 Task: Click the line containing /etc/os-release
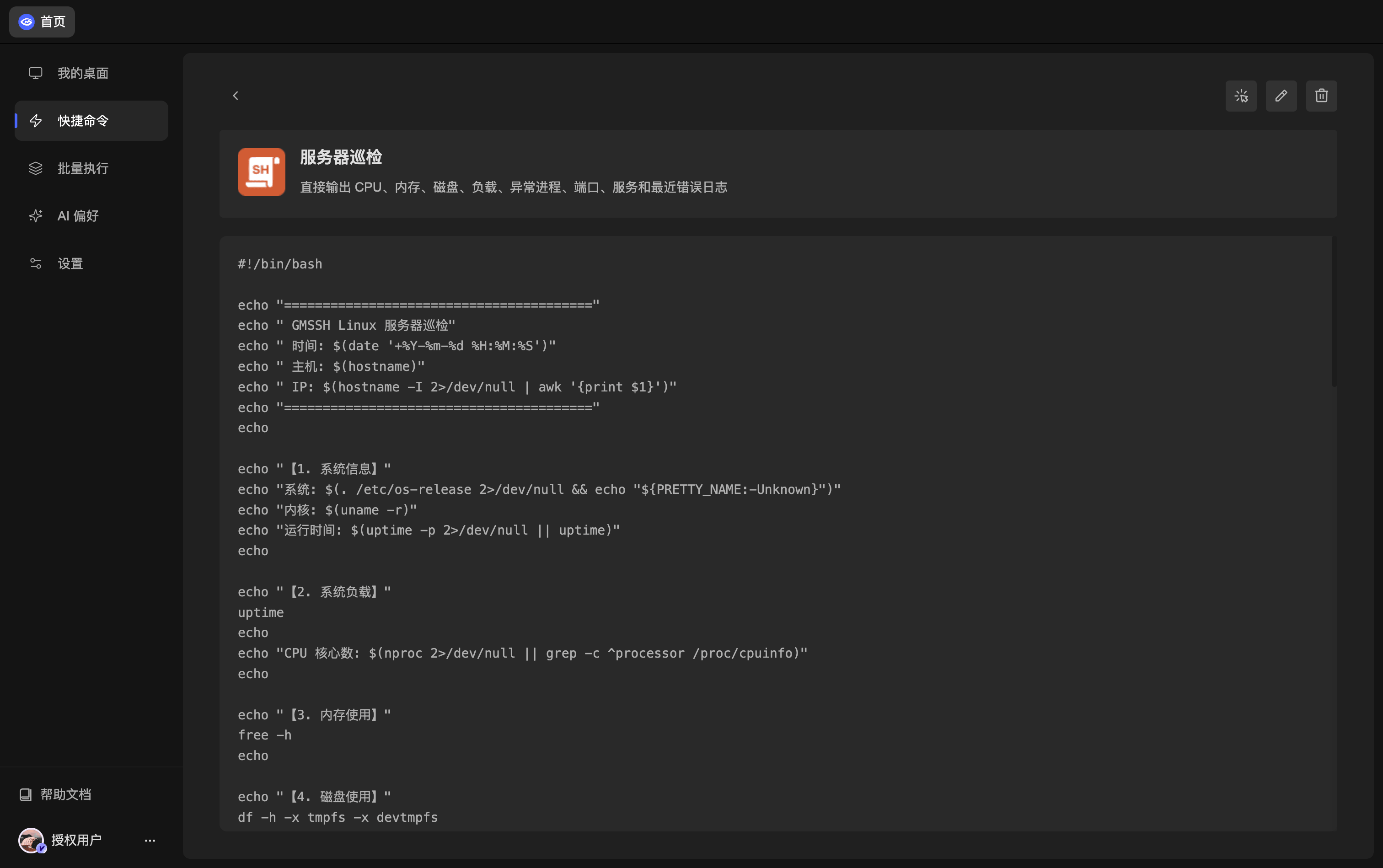click(x=540, y=490)
